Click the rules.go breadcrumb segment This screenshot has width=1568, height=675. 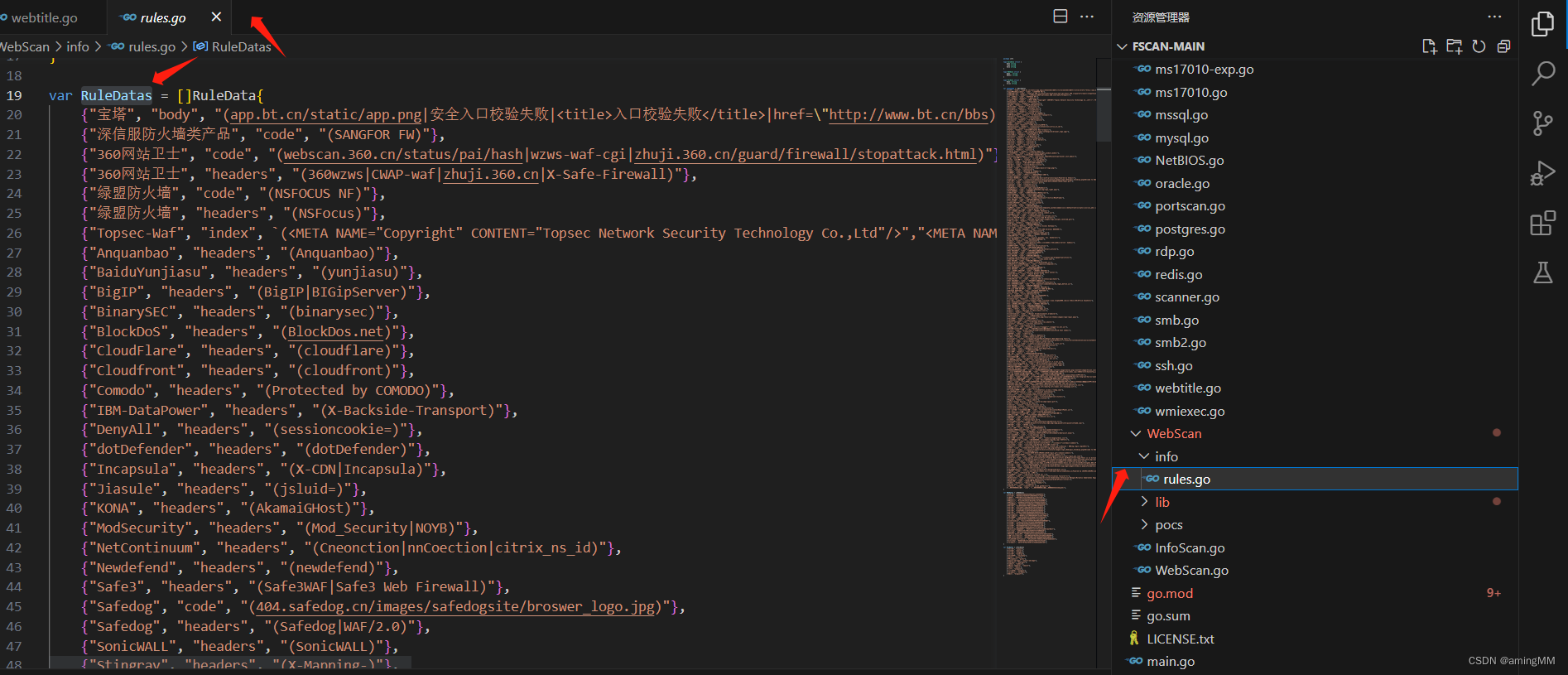coord(152,46)
